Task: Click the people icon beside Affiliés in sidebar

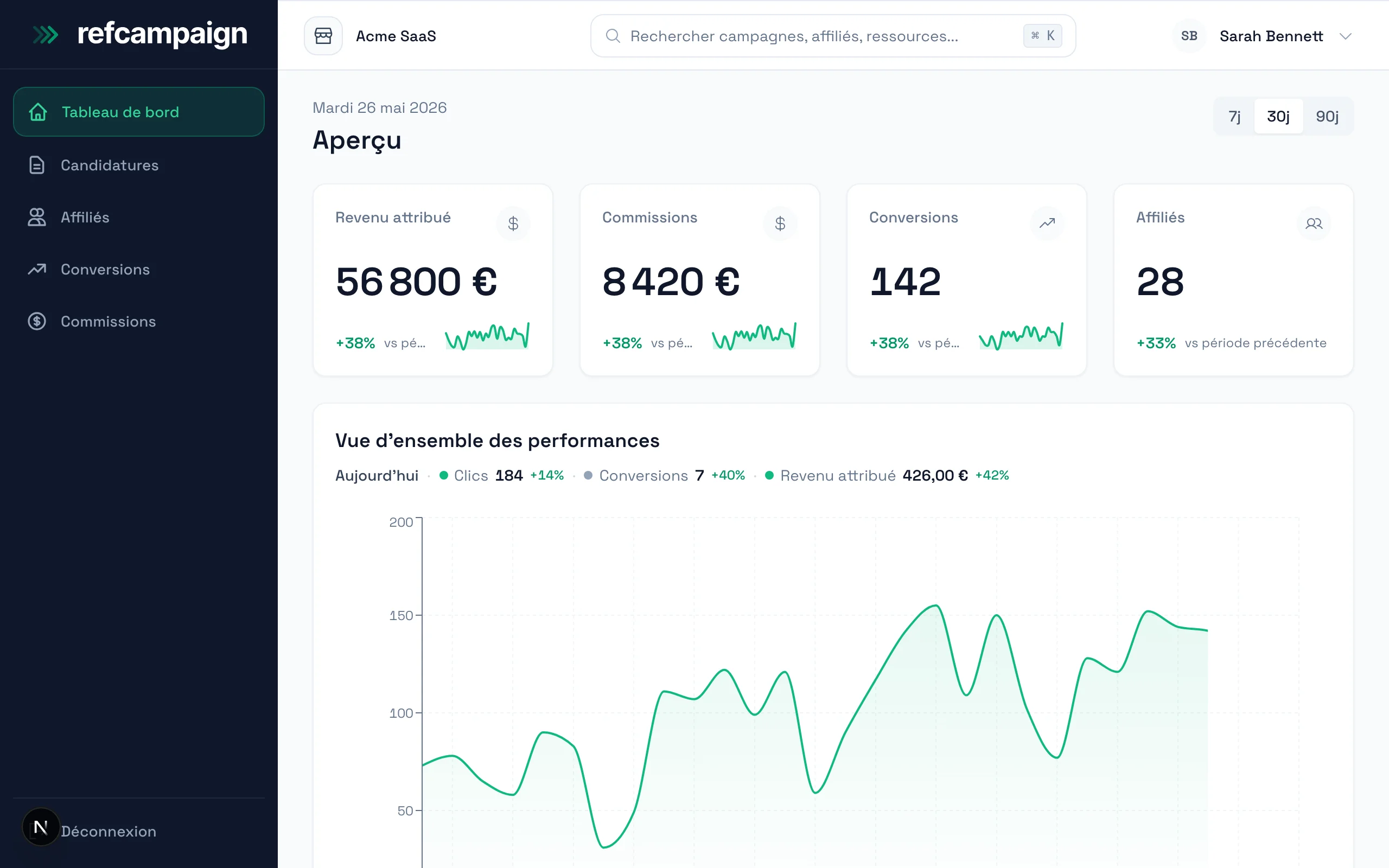Action: pyautogui.click(x=37, y=217)
